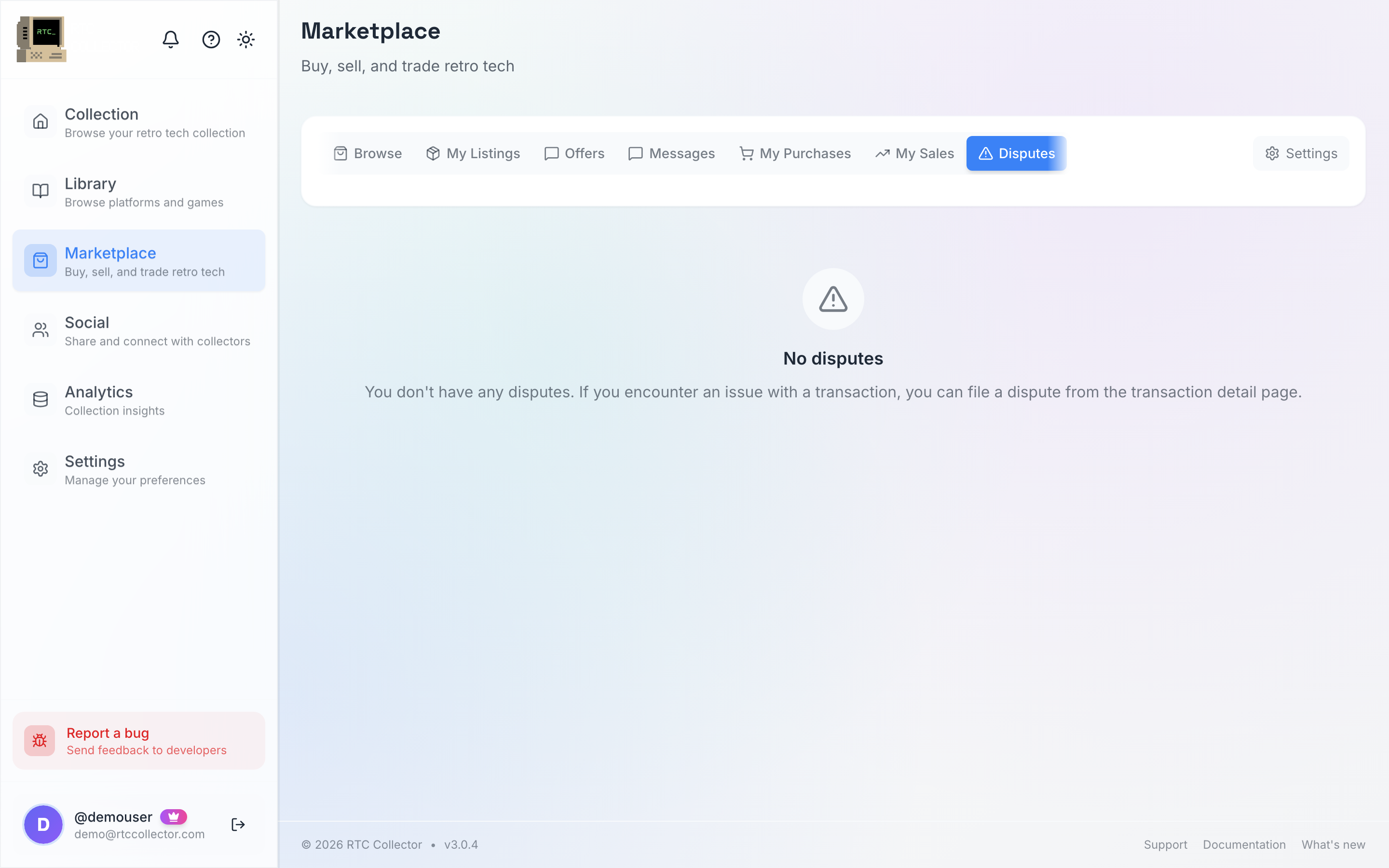Click the Offers speech bubble icon
Image resolution: width=1389 pixels, height=868 pixels.
pyautogui.click(x=551, y=153)
